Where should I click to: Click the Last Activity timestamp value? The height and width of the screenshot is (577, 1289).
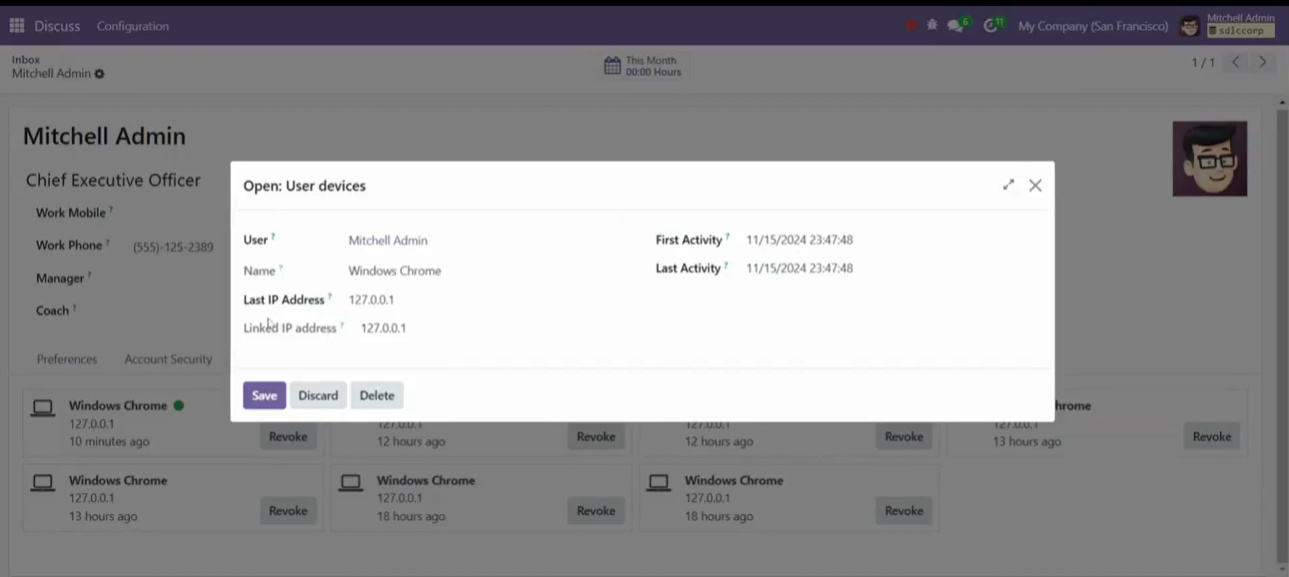tap(799, 268)
